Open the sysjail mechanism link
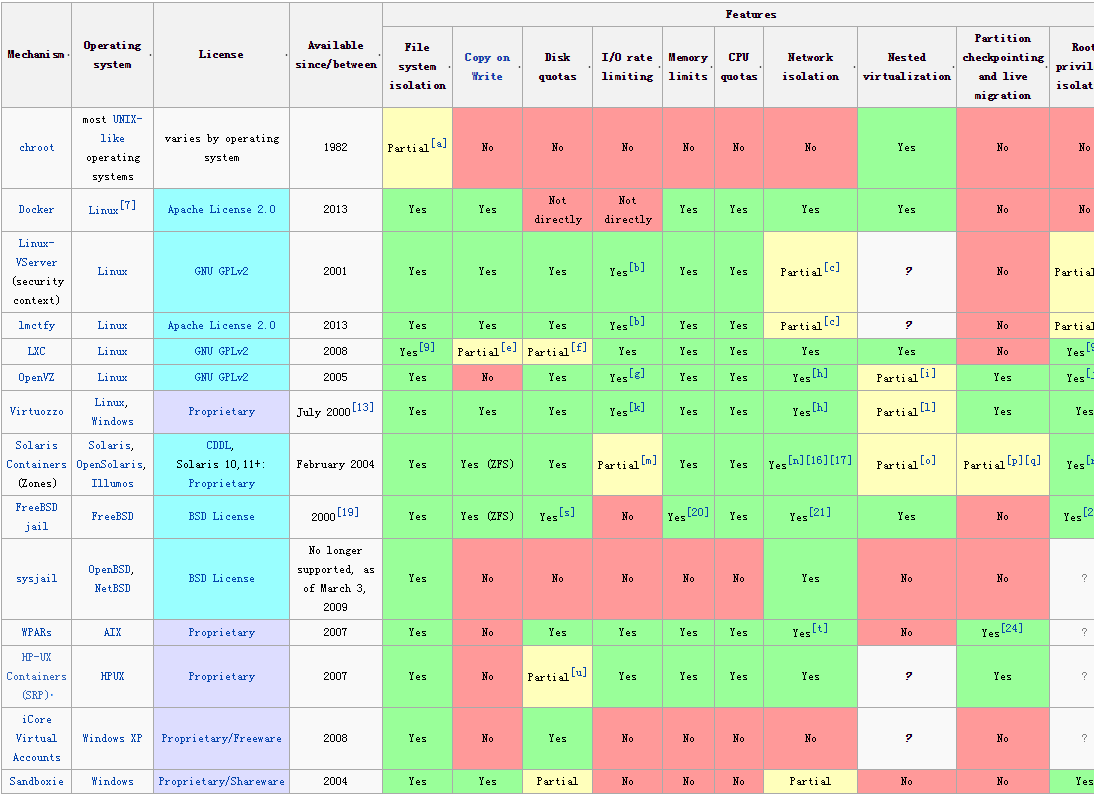Image resolution: width=1094 pixels, height=797 pixels. (x=36, y=579)
